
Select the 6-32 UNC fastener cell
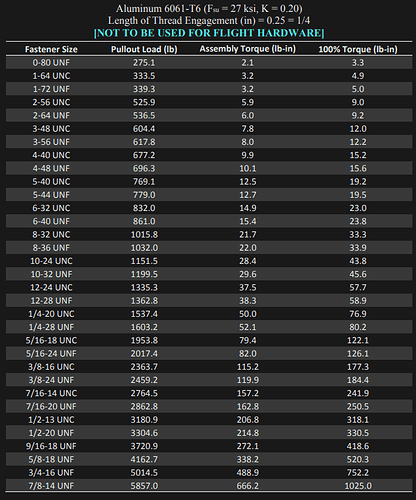click(x=51, y=208)
